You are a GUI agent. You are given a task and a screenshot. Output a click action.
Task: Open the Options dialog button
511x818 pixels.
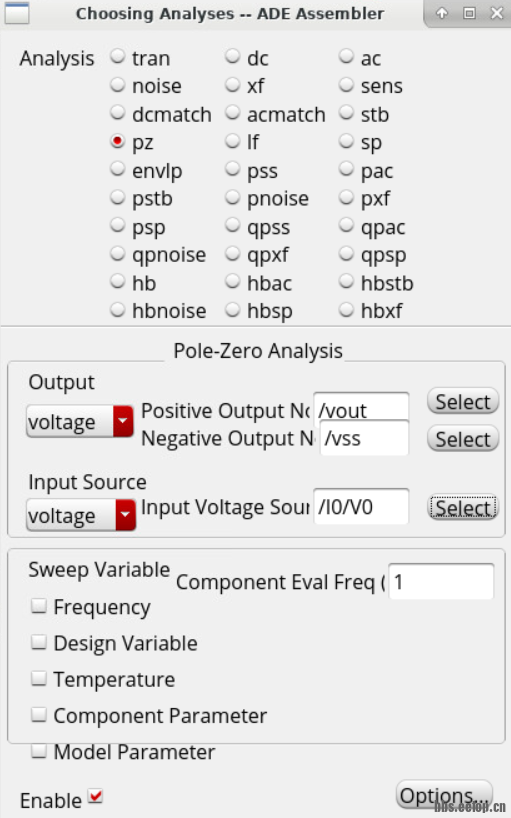444,796
